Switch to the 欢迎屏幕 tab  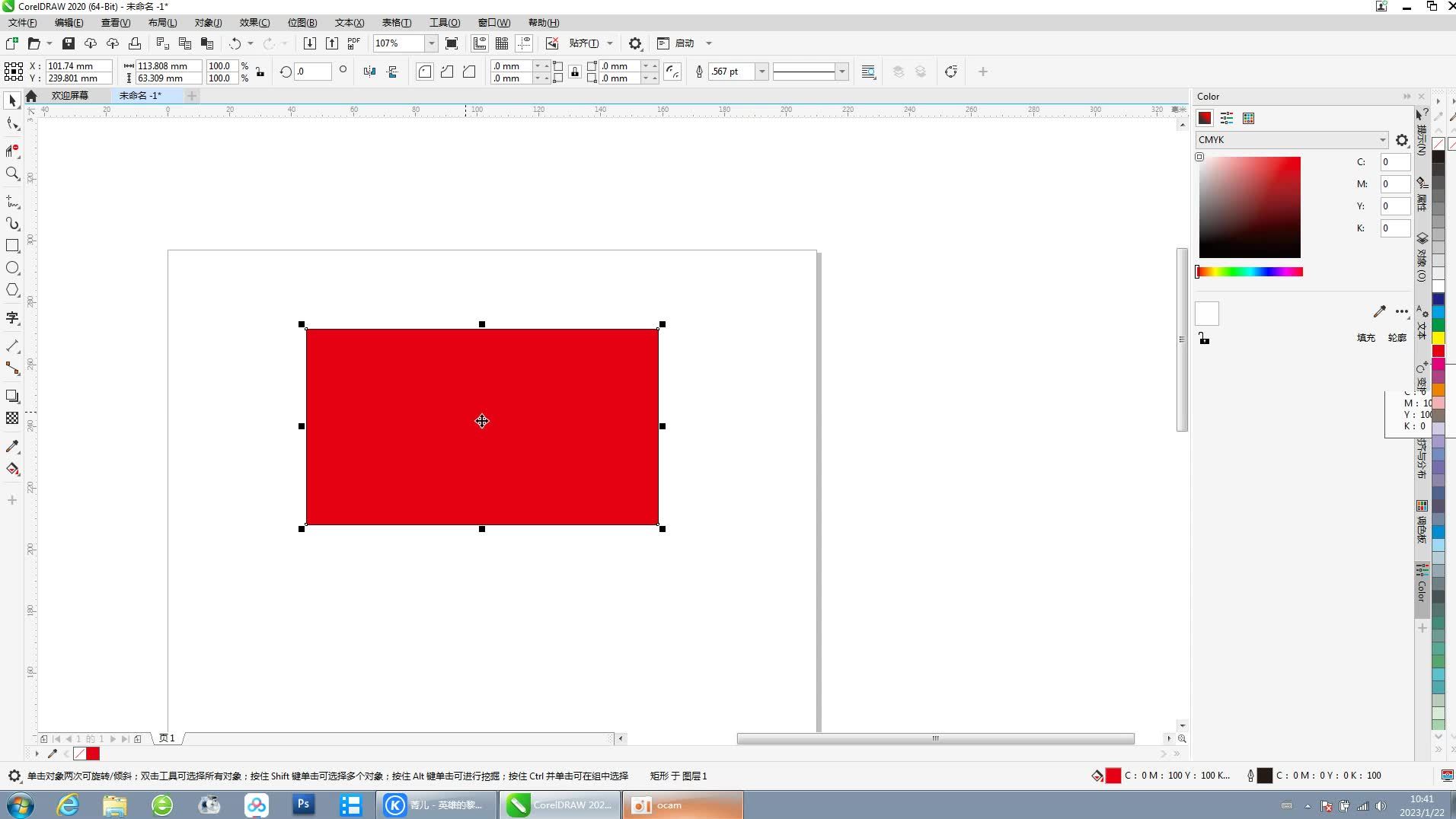(70, 95)
